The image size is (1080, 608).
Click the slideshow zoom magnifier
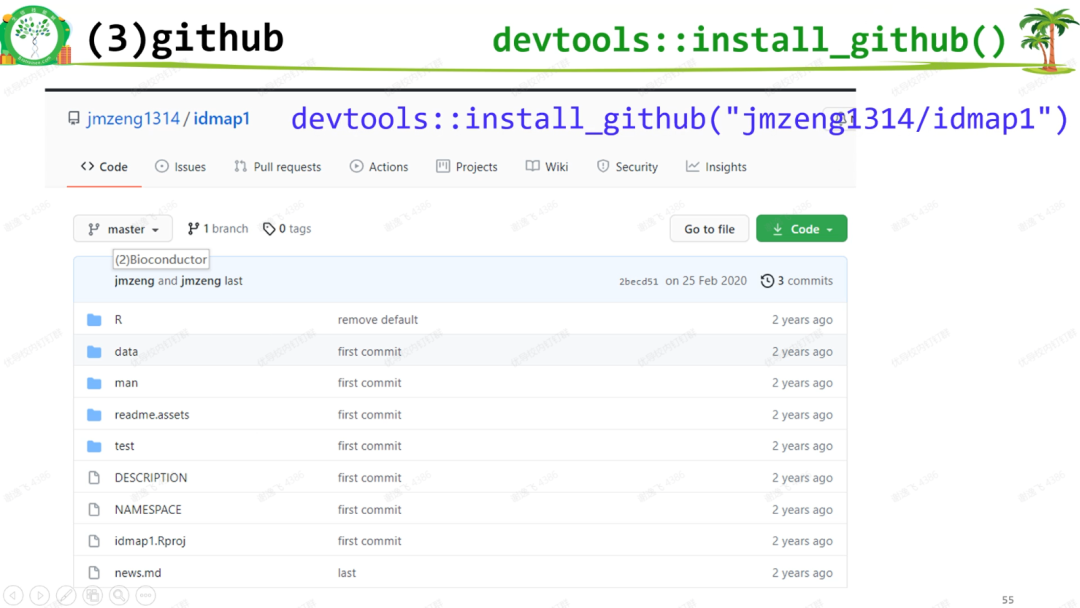pyautogui.click(x=119, y=595)
